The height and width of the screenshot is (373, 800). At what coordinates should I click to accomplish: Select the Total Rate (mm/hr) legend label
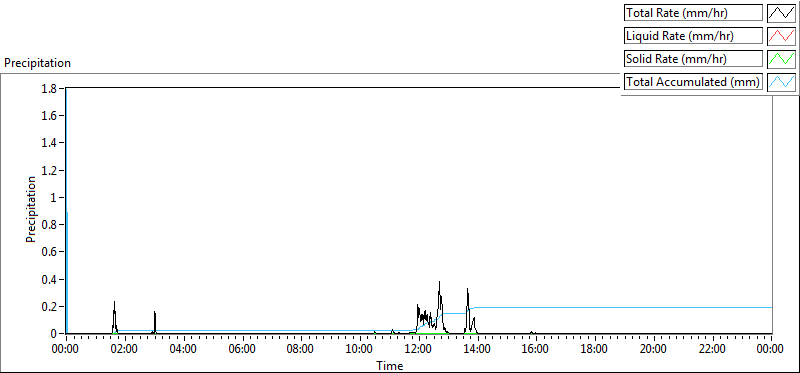pyautogui.click(x=693, y=13)
